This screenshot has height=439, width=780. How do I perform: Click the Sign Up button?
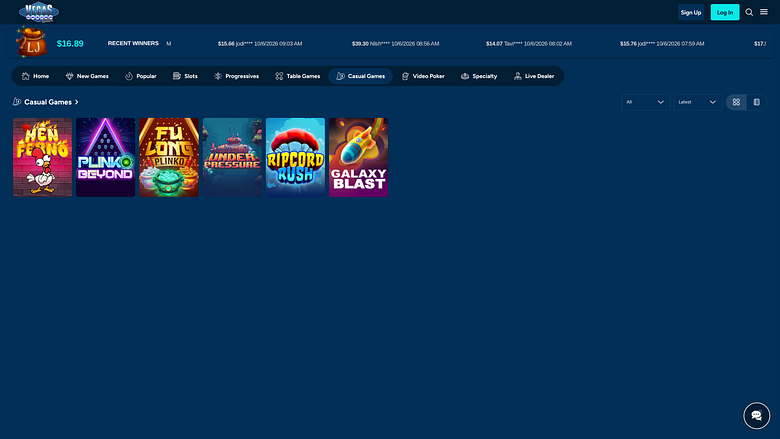tap(691, 12)
